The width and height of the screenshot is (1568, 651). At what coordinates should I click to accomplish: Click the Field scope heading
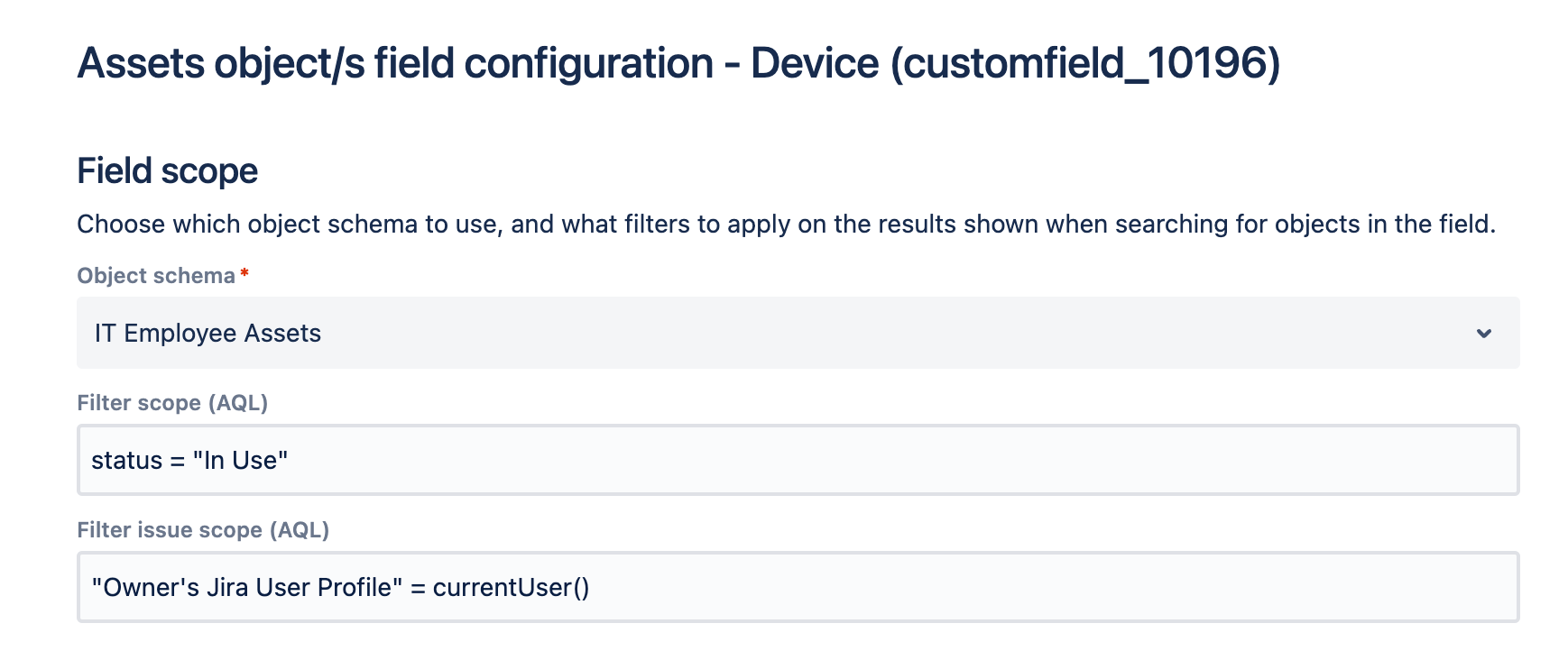(x=167, y=170)
